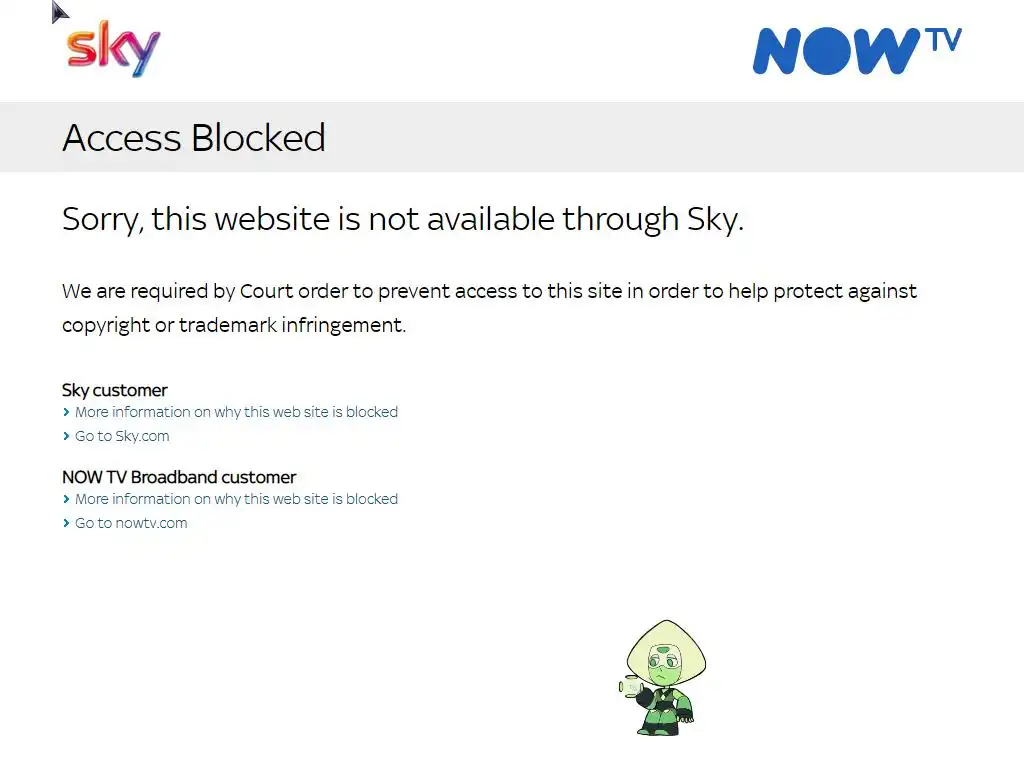Click the 'Sorry, this website is not available' headline
The width and height of the screenshot is (1024, 768).
point(403,219)
